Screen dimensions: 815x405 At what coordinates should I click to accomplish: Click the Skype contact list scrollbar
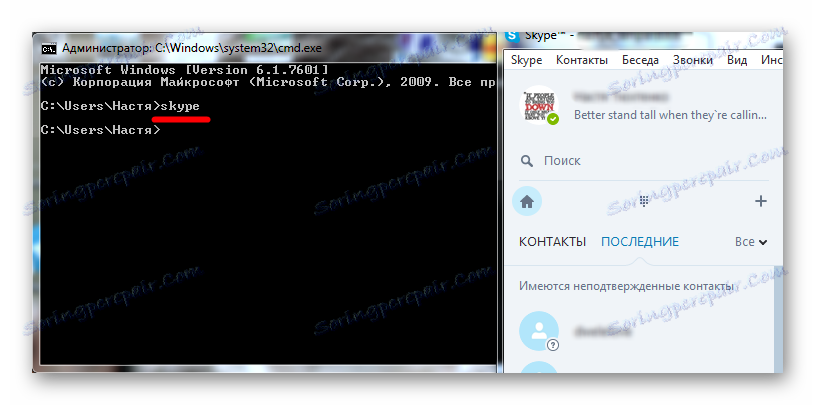click(x=778, y=319)
